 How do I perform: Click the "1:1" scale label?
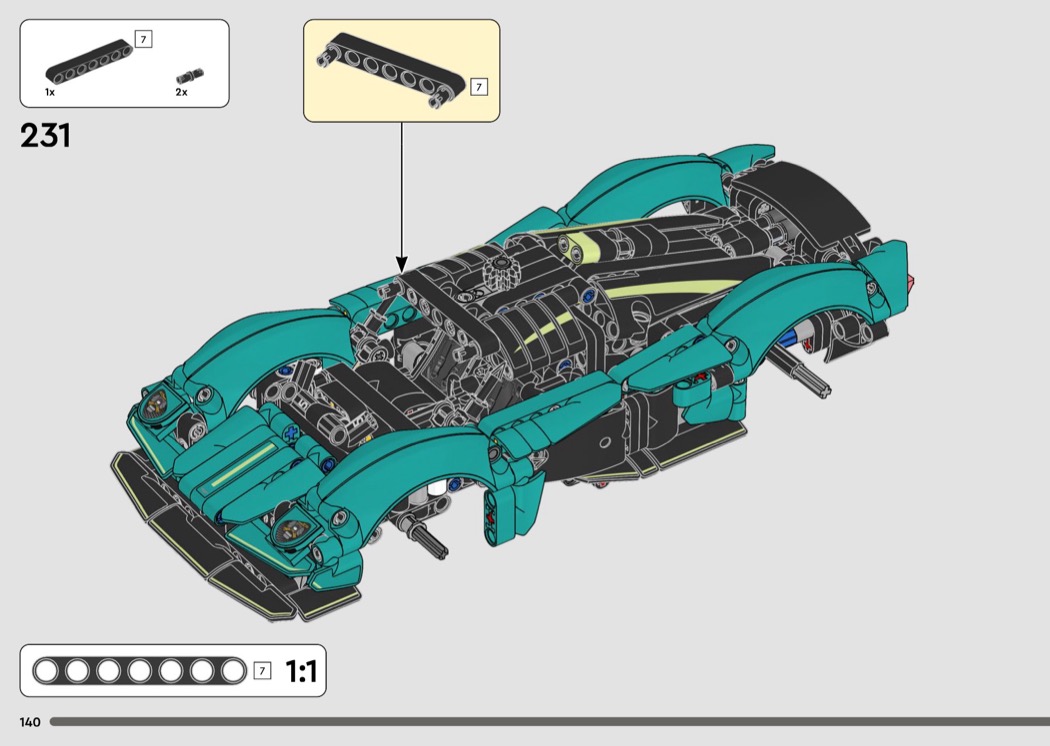pos(301,672)
